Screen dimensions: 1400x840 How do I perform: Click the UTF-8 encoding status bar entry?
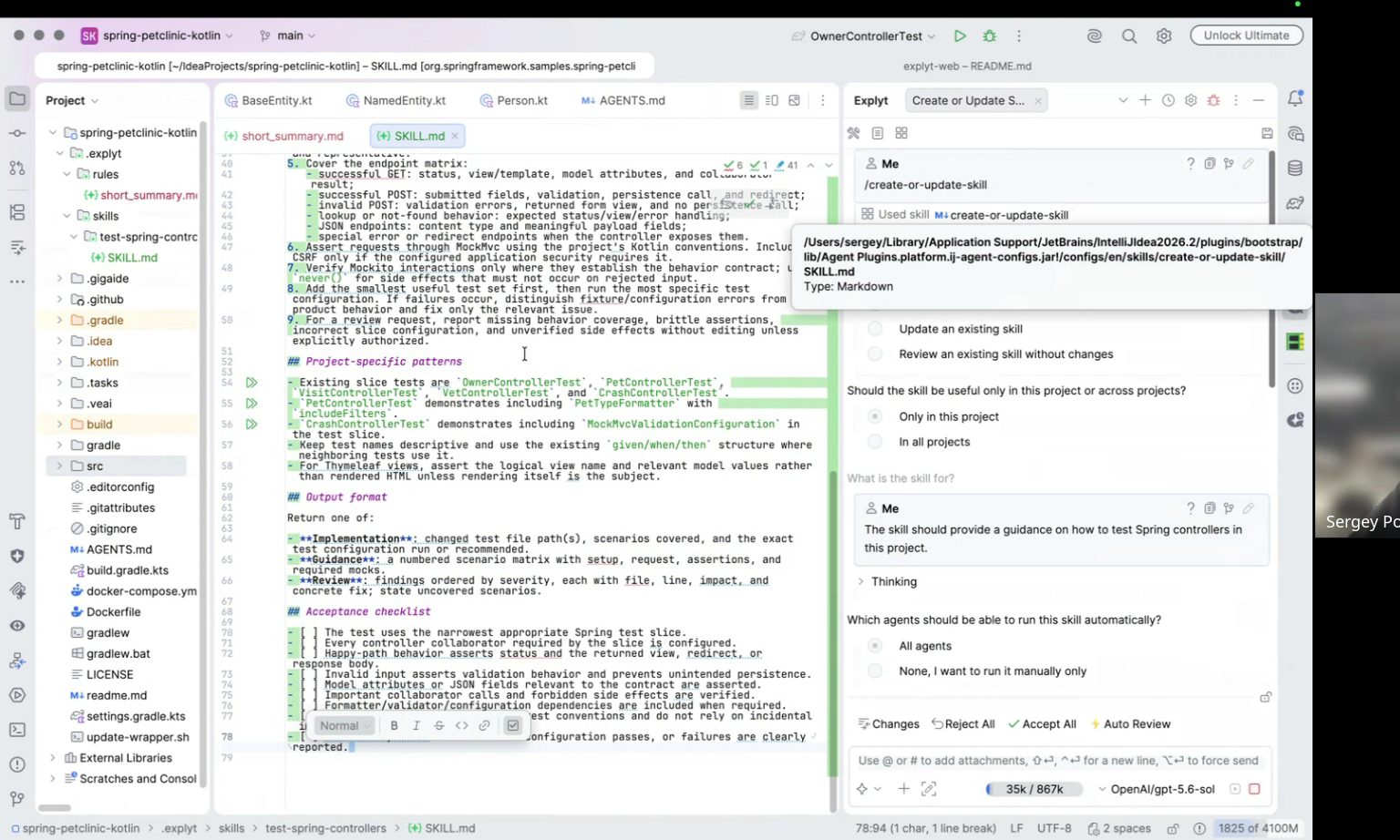pyautogui.click(x=1055, y=828)
